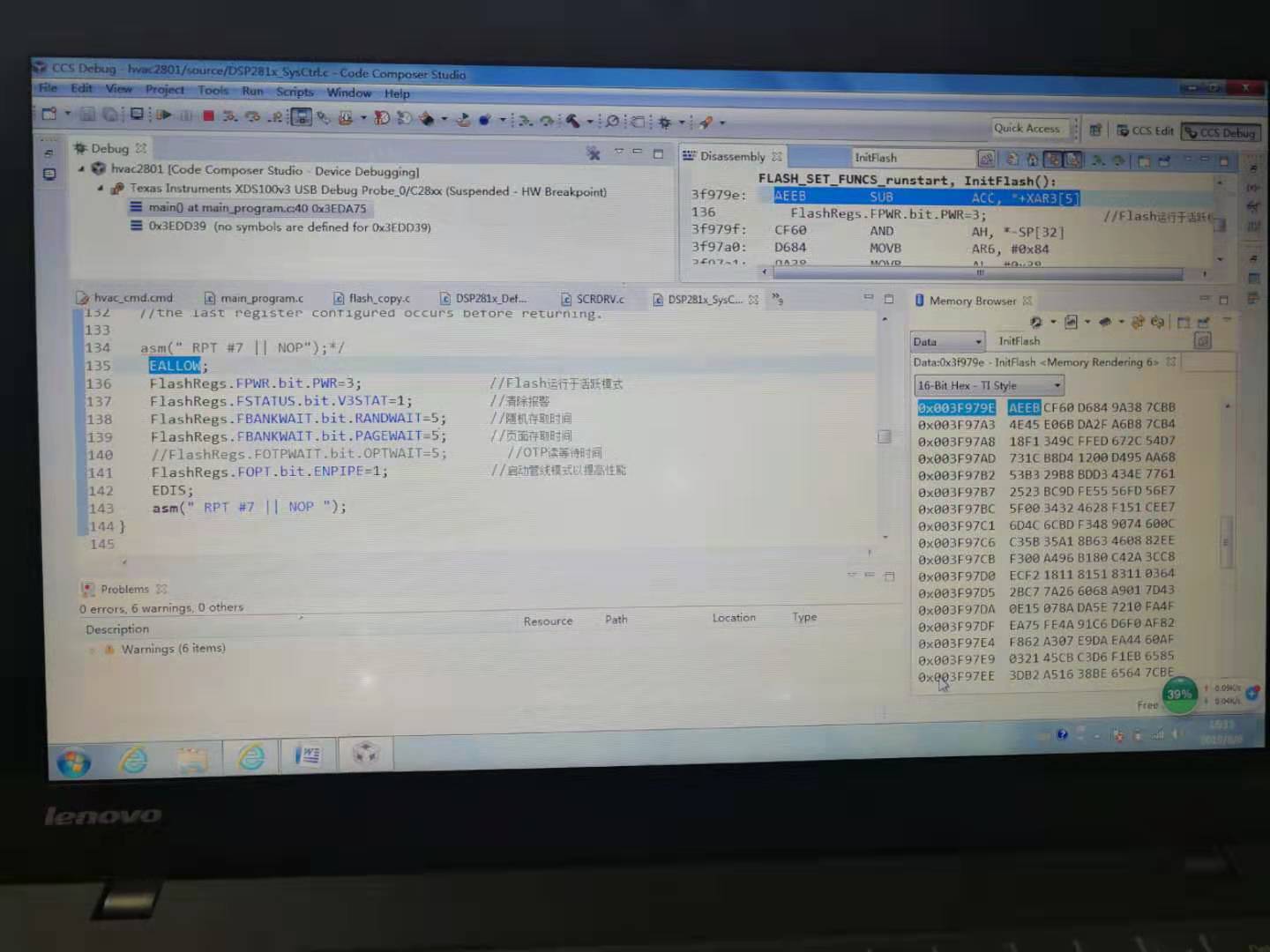Click the Resume (play) debug icon
The width and height of the screenshot is (1270, 952).
pos(164,115)
